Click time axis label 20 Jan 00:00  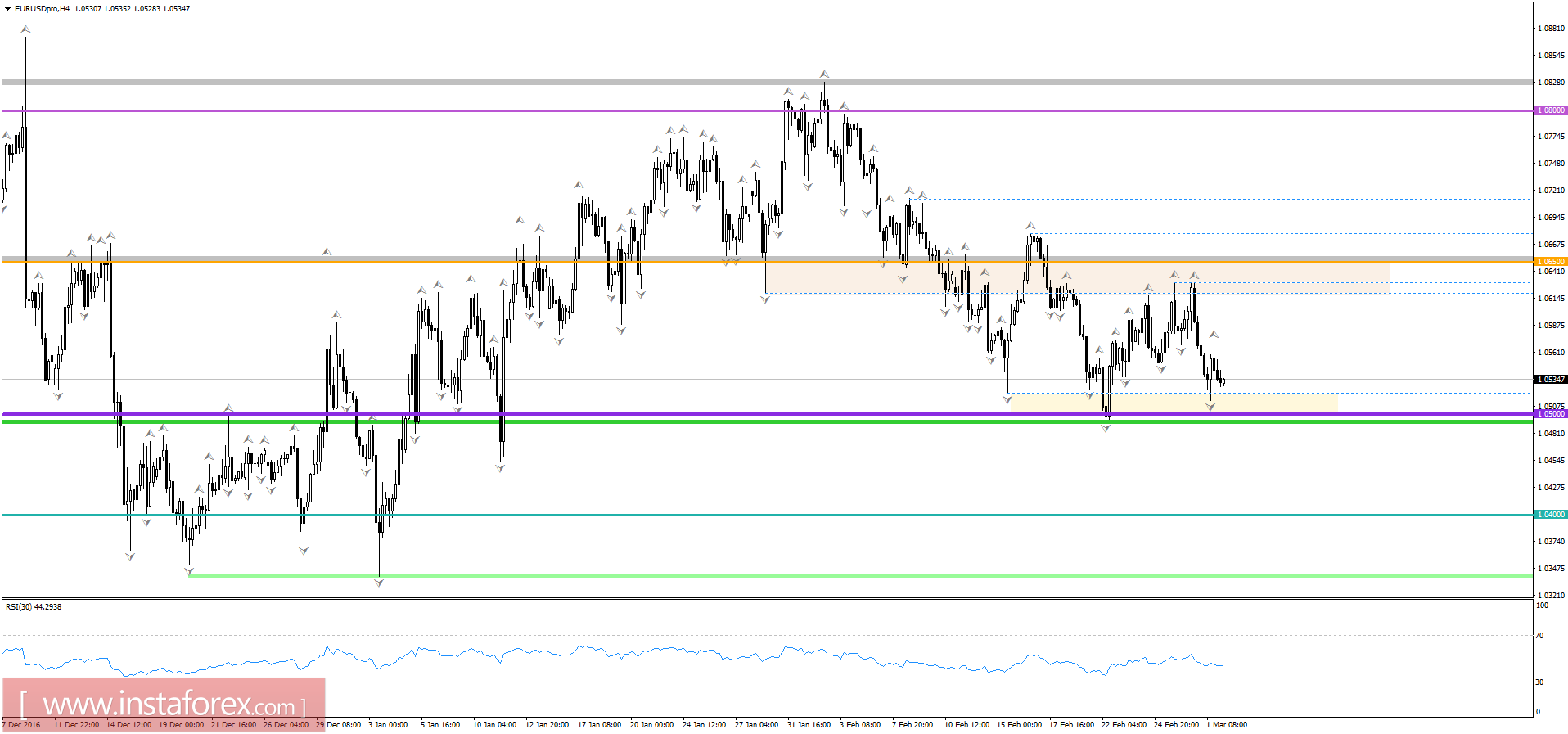(x=651, y=725)
